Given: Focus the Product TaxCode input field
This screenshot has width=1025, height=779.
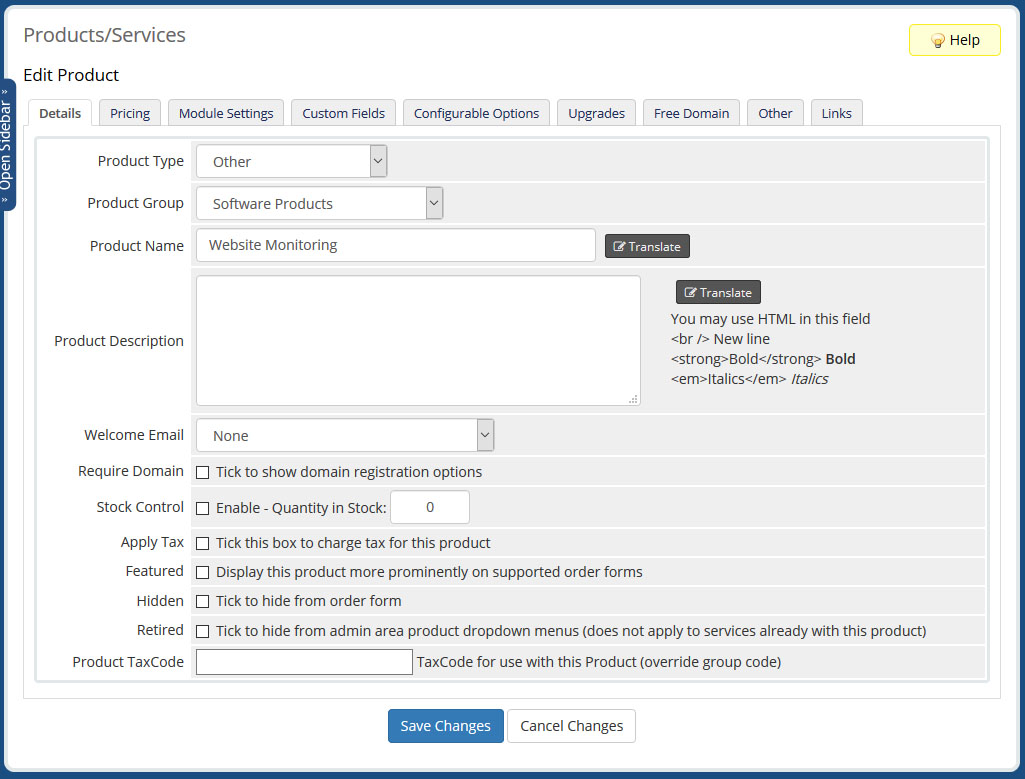Looking at the screenshot, I should (304, 662).
